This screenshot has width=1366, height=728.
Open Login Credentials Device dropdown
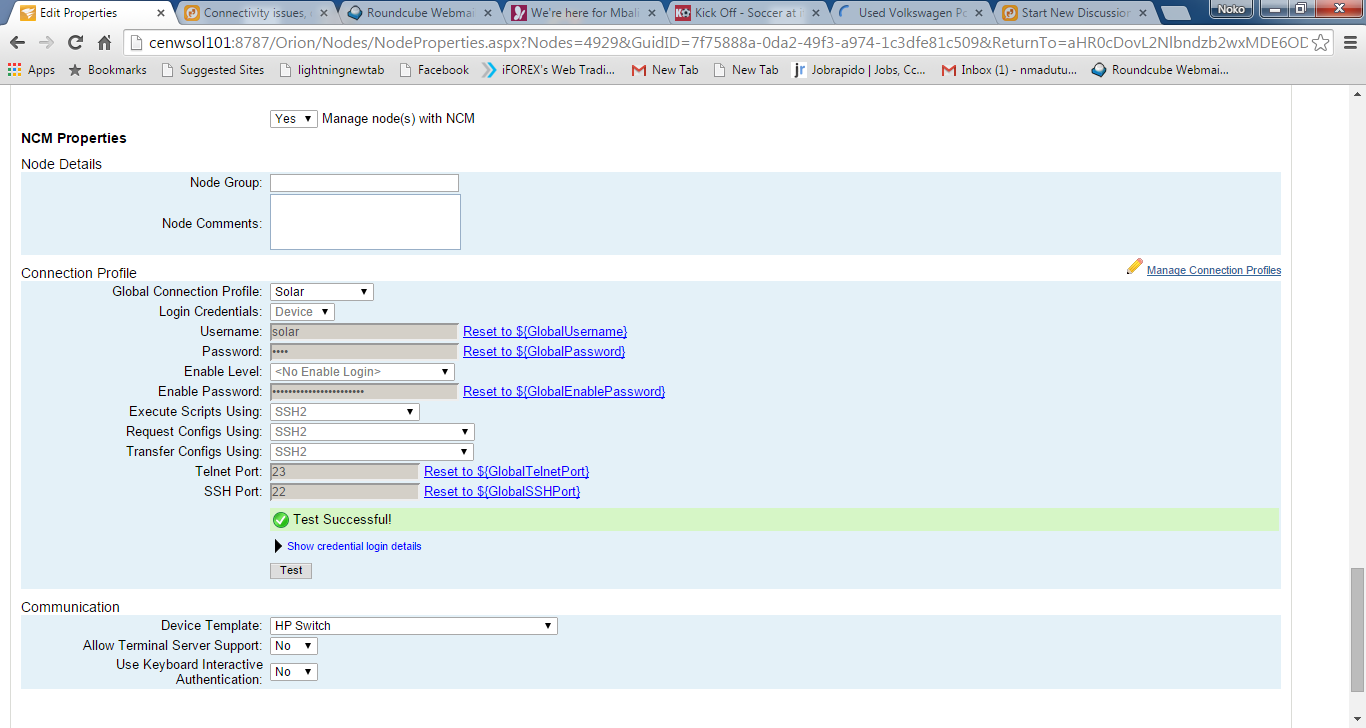pos(302,312)
